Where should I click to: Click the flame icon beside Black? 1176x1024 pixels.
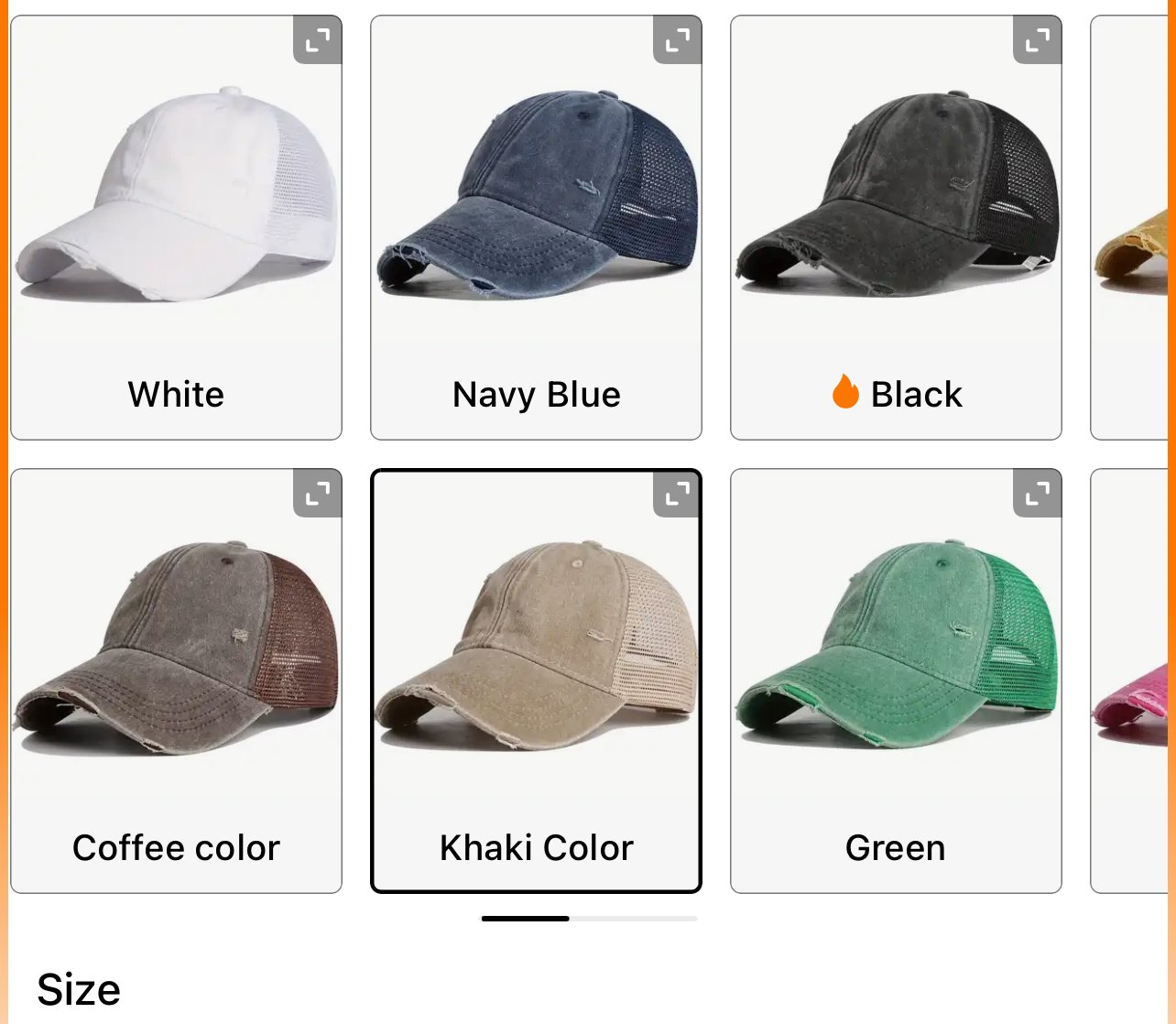[845, 392]
